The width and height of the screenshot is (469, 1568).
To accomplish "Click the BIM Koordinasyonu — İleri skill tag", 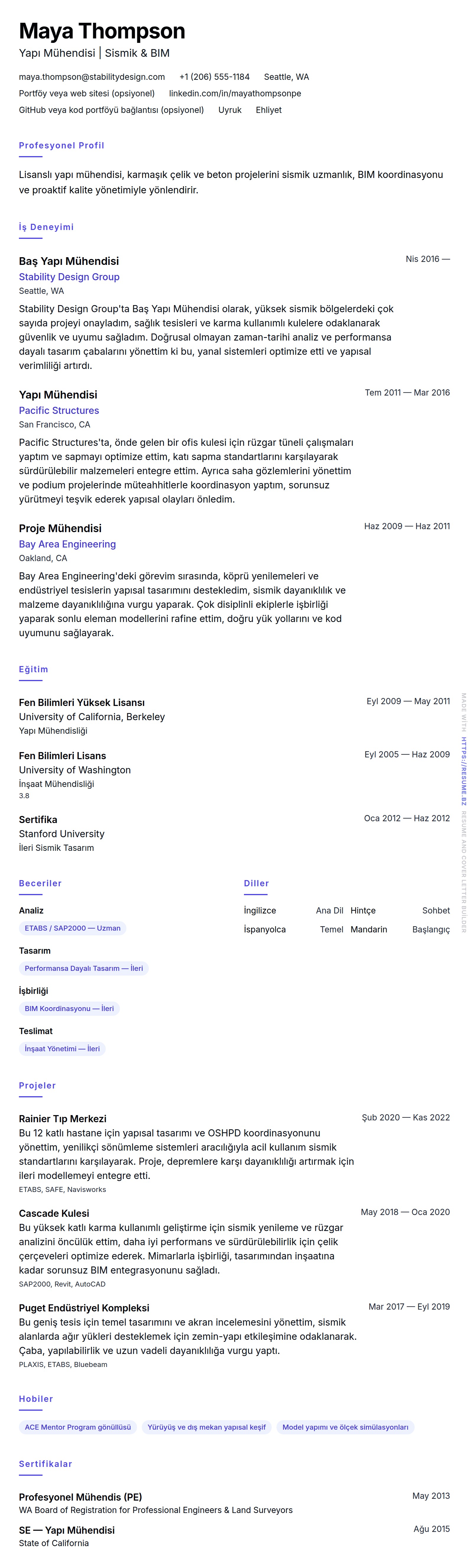I will tap(69, 1008).
